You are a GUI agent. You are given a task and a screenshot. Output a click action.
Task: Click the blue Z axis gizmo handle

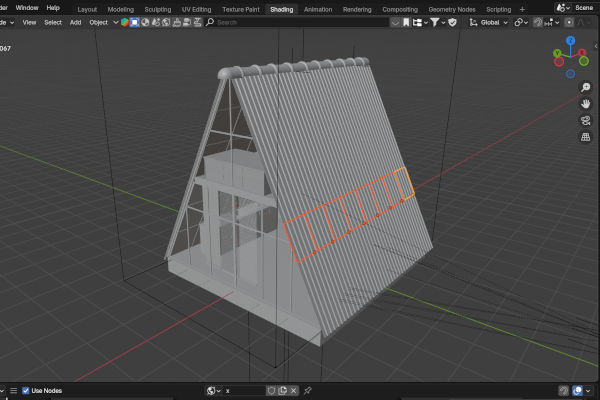pos(570,41)
